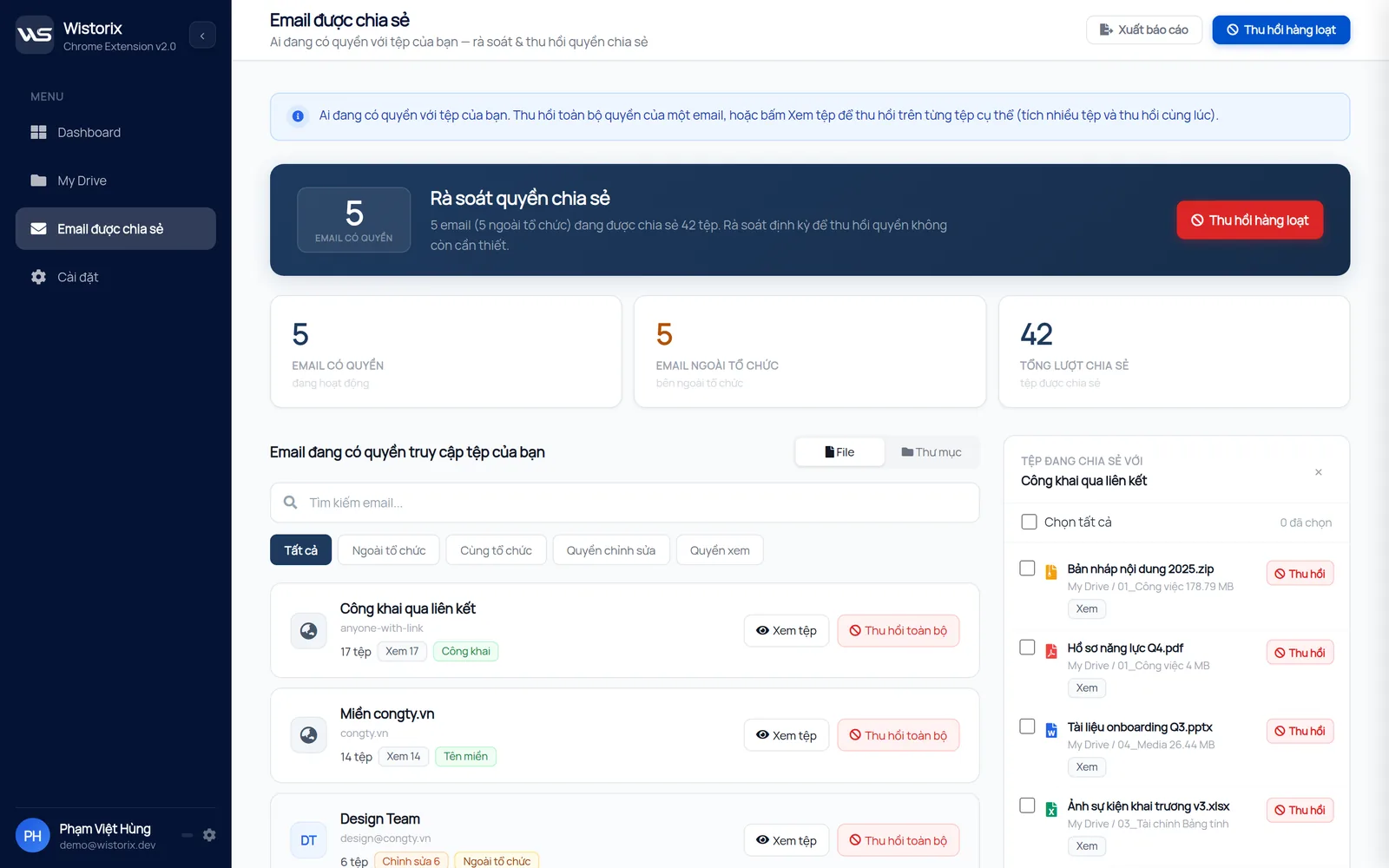Click the blue Thu hồi hàng loạt header button
1389x868 pixels.
1280,30
